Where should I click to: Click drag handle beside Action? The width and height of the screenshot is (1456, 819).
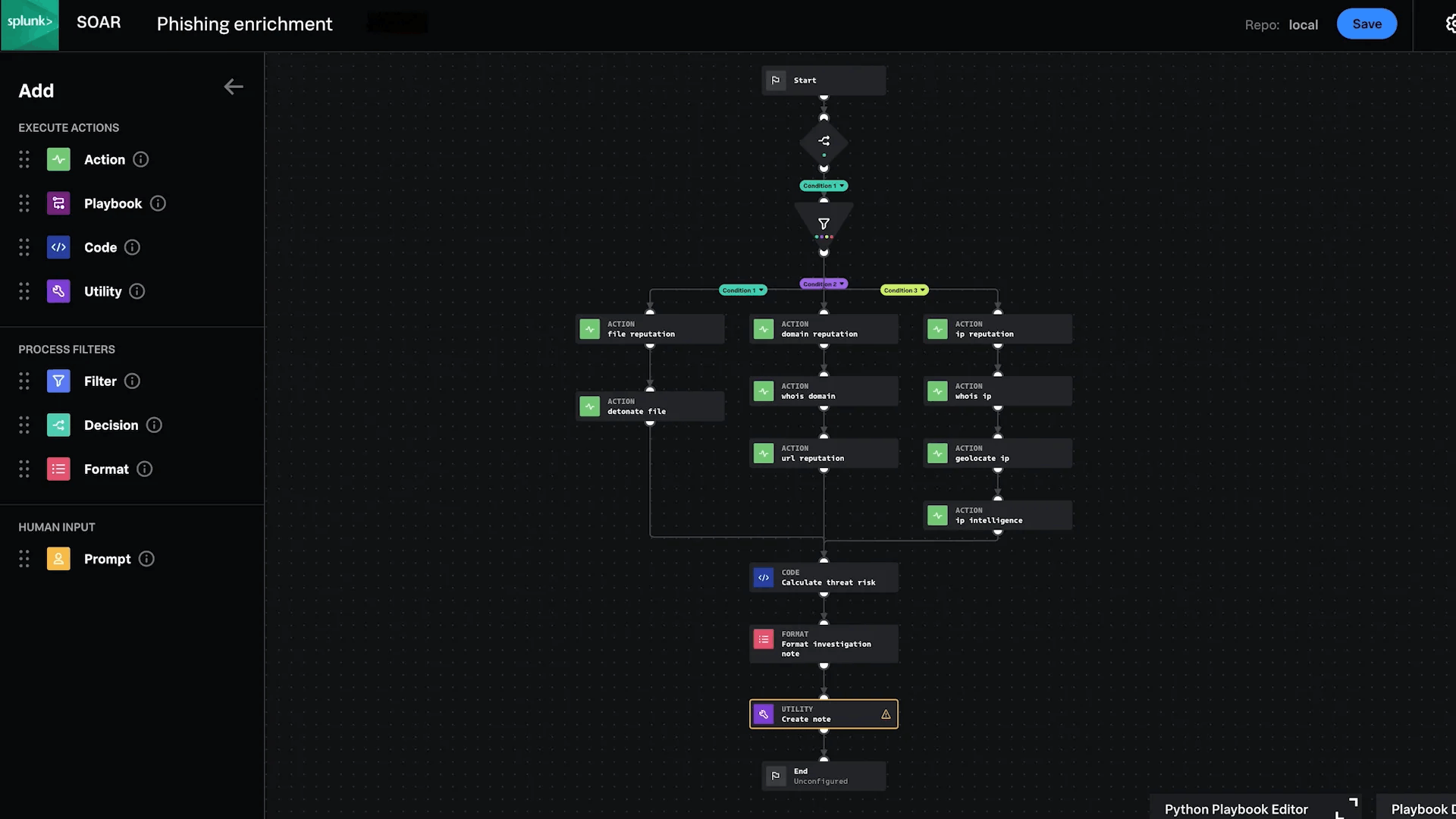click(x=24, y=159)
